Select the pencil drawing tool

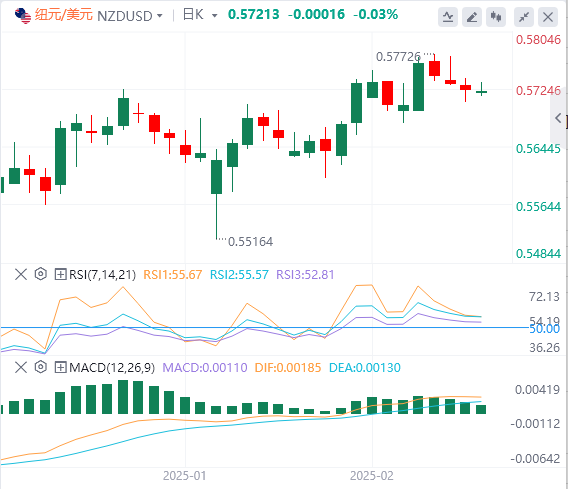tap(472, 17)
